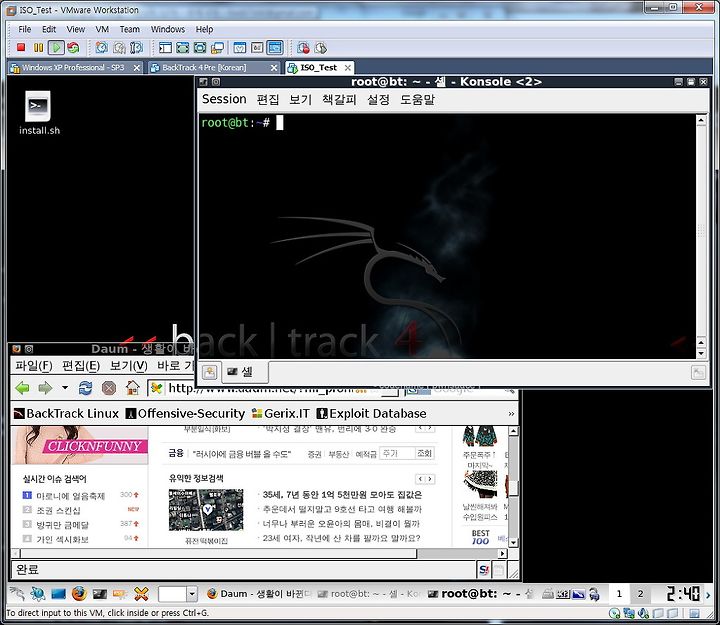Open the VM menu in VMware
The width and height of the screenshot is (720, 625).
102,29
